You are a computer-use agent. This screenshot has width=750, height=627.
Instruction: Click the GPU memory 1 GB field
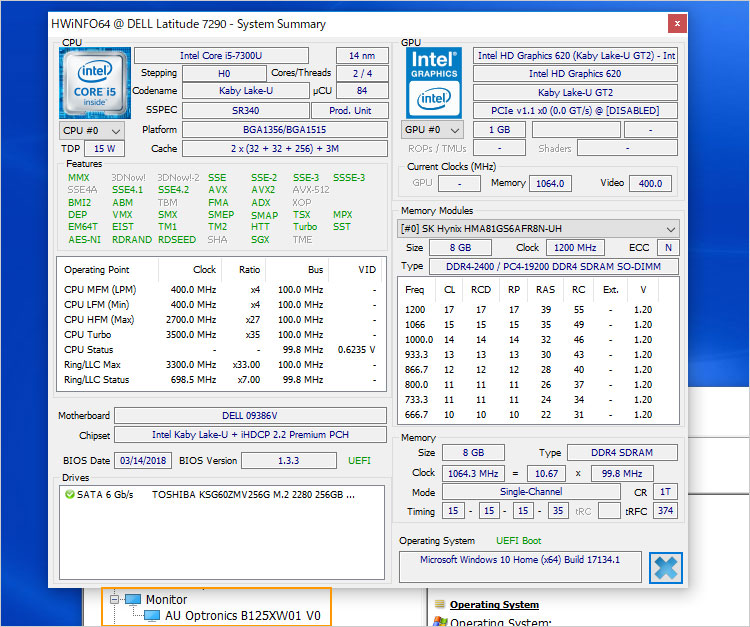[499, 130]
